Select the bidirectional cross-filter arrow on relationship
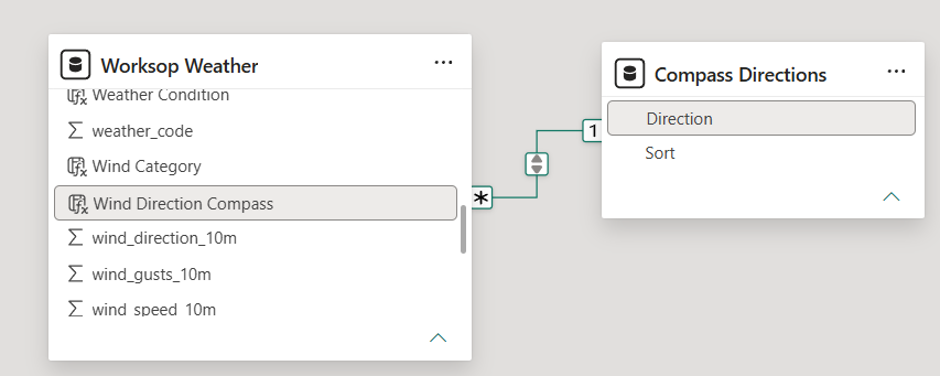The image size is (940, 376). (x=537, y=164)
